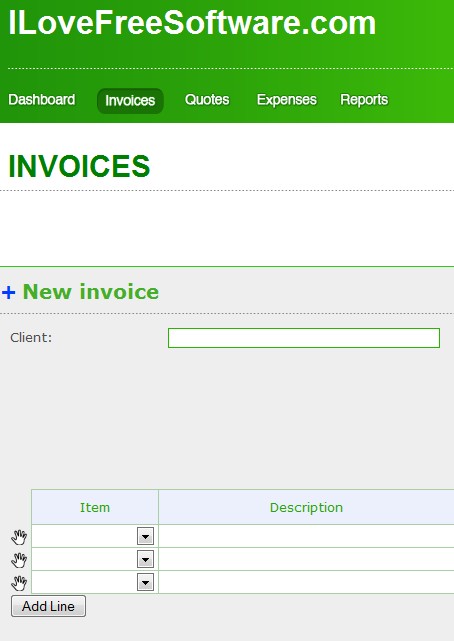Screen dimensions: 454x641
Task: Click the ILoveFreeSoftware.com site title
Action: 192,23
